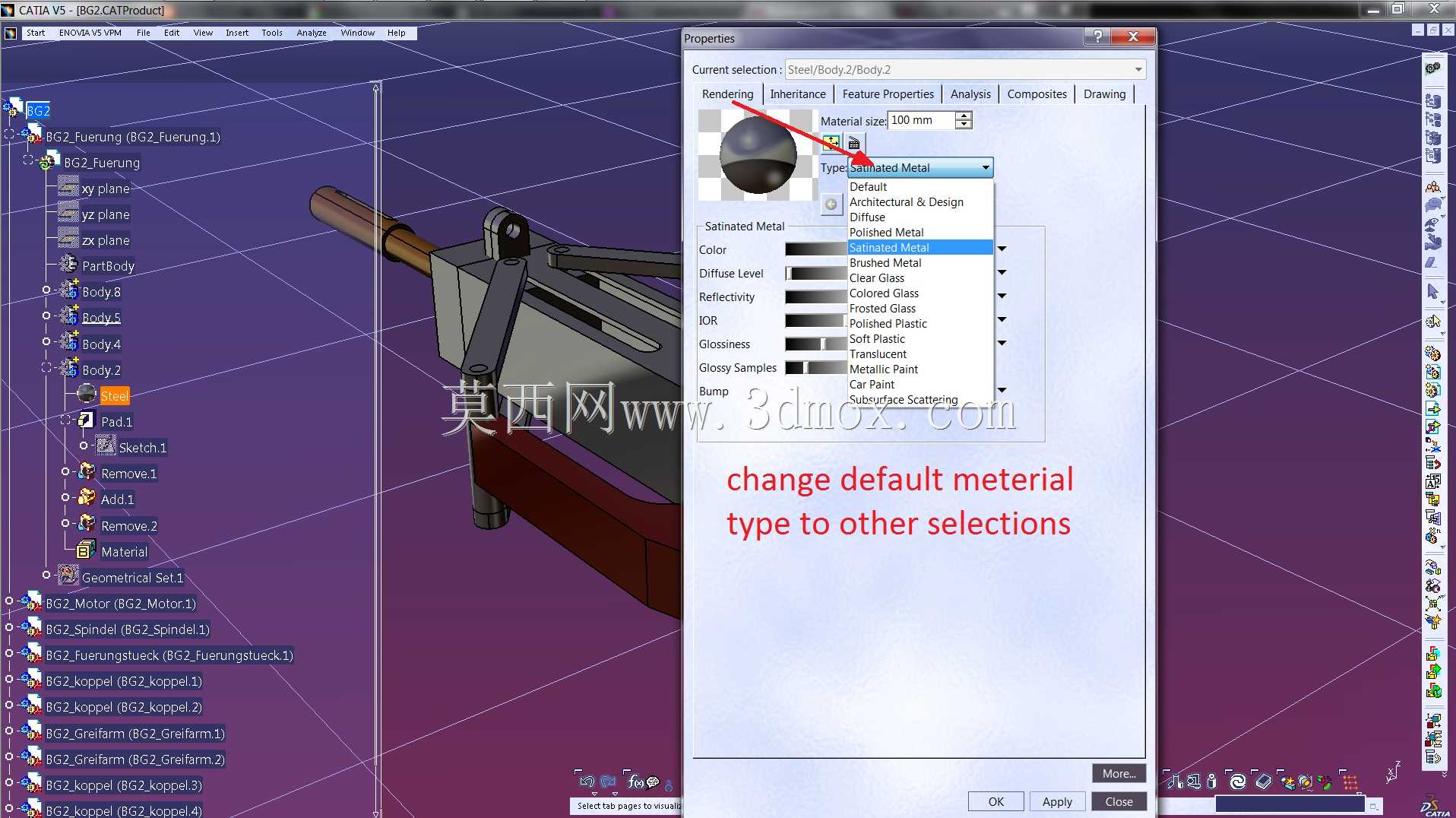
Task: Click the red grid icon in bottom toolbar
Action: tap(1350, 782)
